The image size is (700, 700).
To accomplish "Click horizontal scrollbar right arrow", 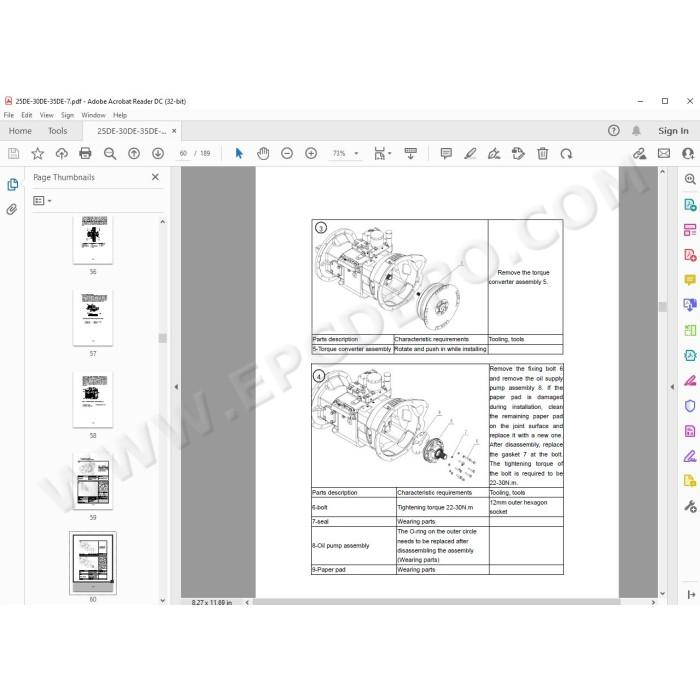I will click(654, 602).
